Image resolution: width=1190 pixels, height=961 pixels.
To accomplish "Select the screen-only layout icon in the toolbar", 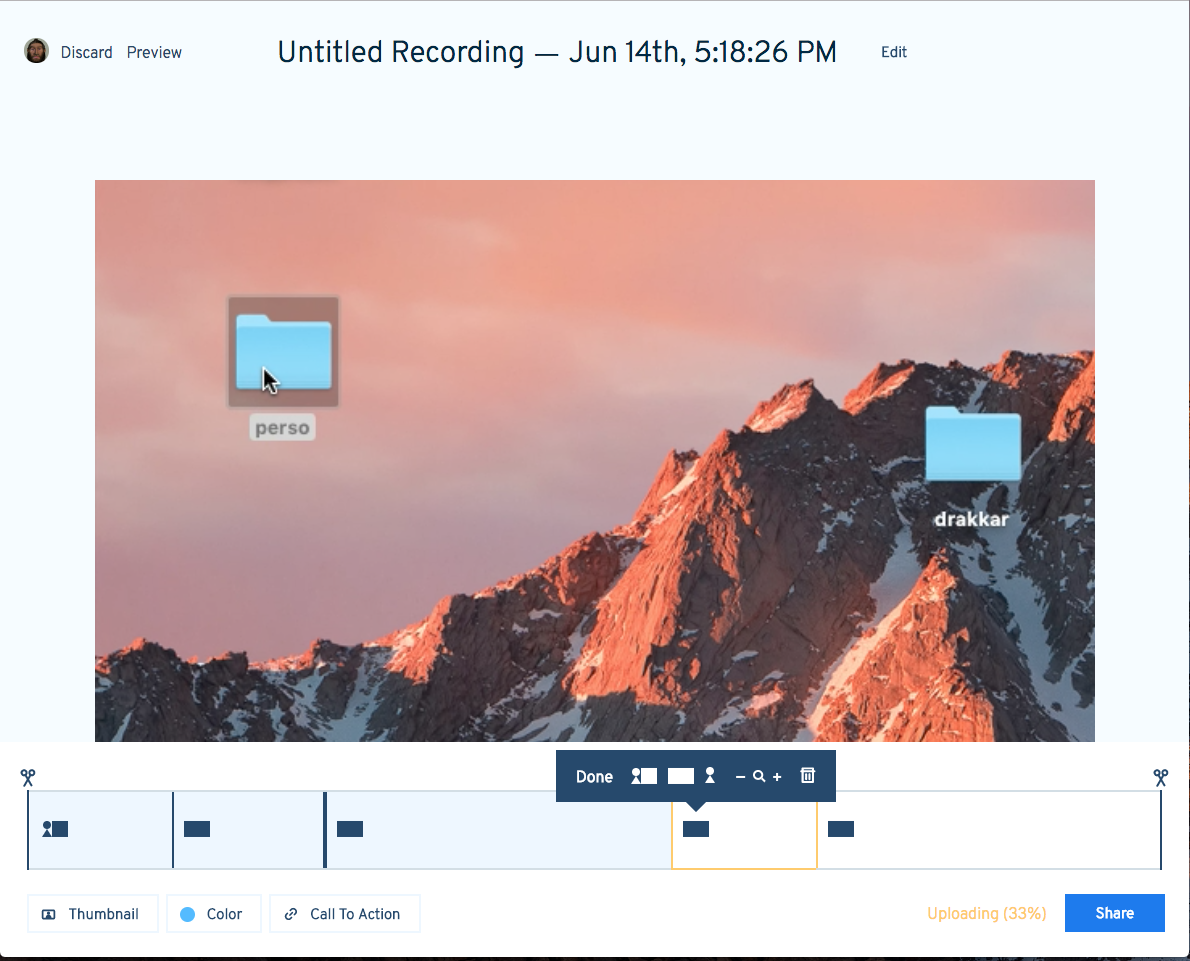I will coord(681,776).
